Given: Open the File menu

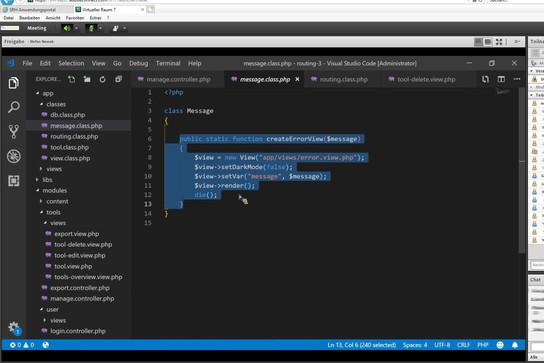Looking at the screenshot, I should pos(27,63).
